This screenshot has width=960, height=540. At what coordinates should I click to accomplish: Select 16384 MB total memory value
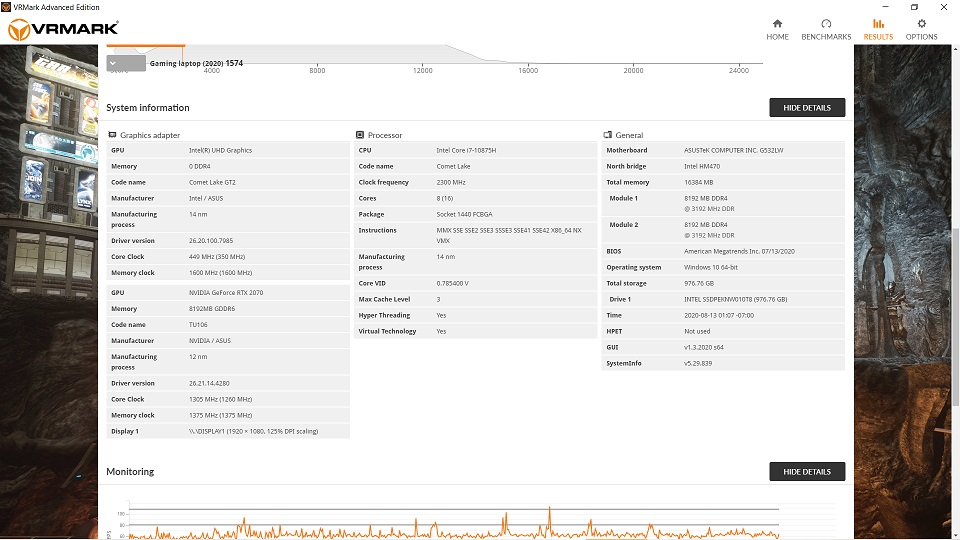pyautogui.click(x=699, y=182)
